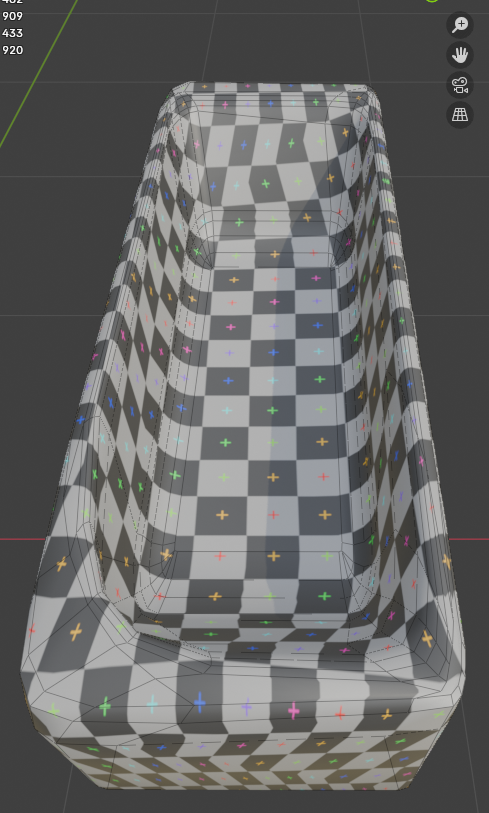Click the large orange cross on front rim
Image resolution: width=489 pixels, height=813 pixels.
click(x=386, y=714)
